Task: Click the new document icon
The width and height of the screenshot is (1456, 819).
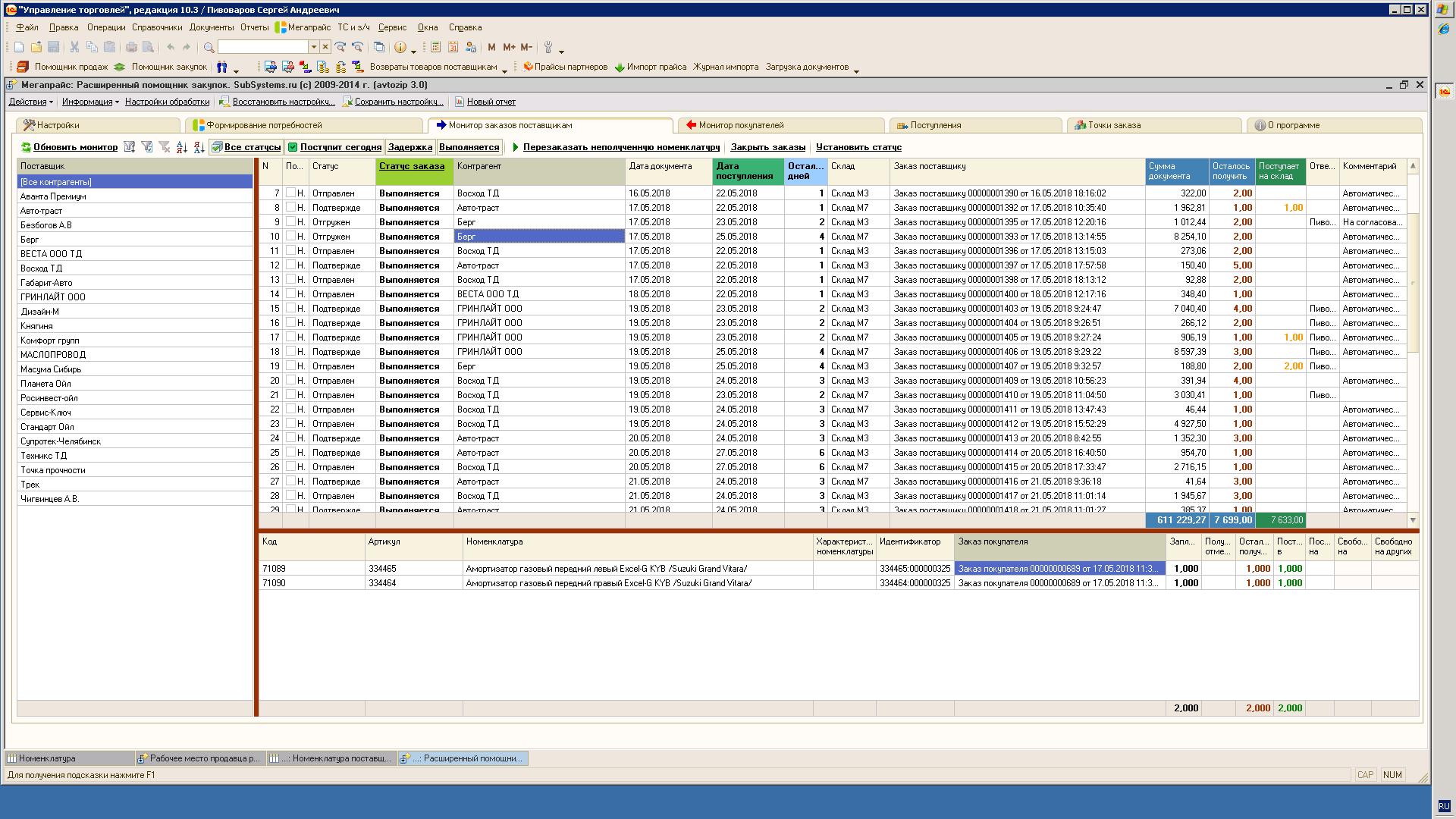Action: coord(19,47)
